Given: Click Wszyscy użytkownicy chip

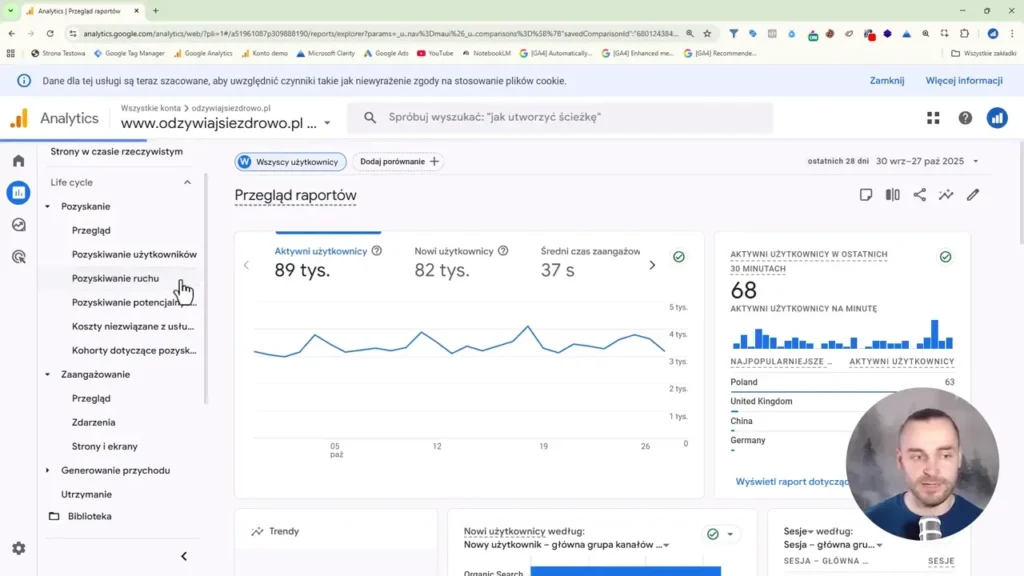Looking at the screenshot, I should (x=291, y=161).
